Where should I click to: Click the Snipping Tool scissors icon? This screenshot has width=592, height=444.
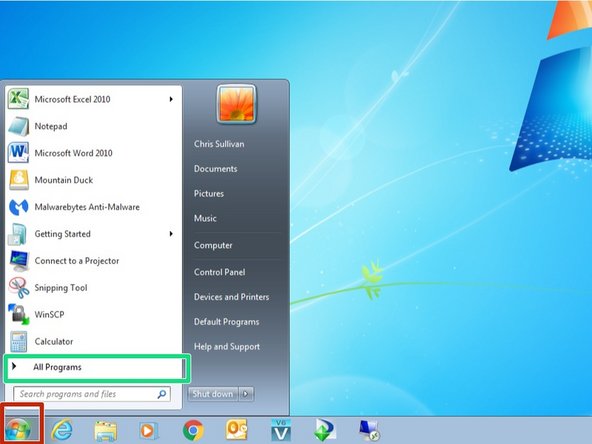19,288
